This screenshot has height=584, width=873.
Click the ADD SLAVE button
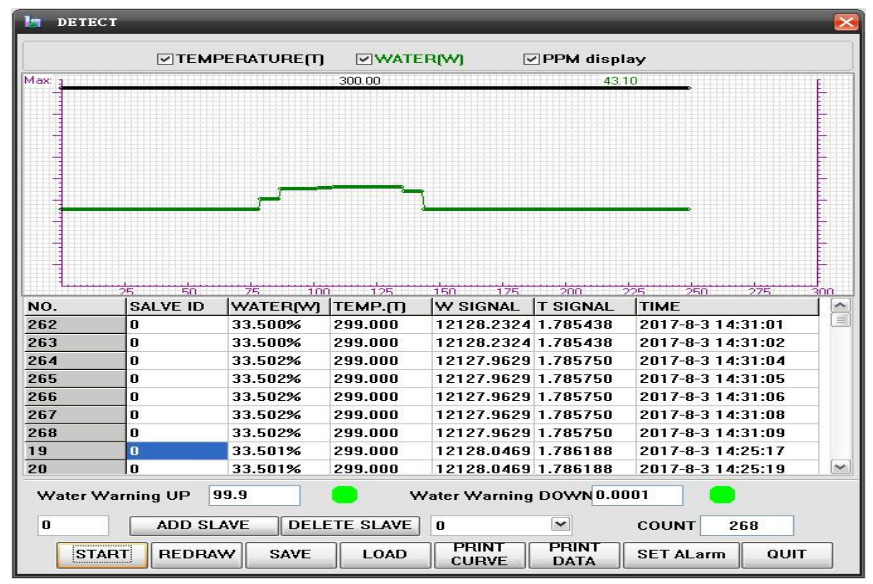click(x=203, y=524)
